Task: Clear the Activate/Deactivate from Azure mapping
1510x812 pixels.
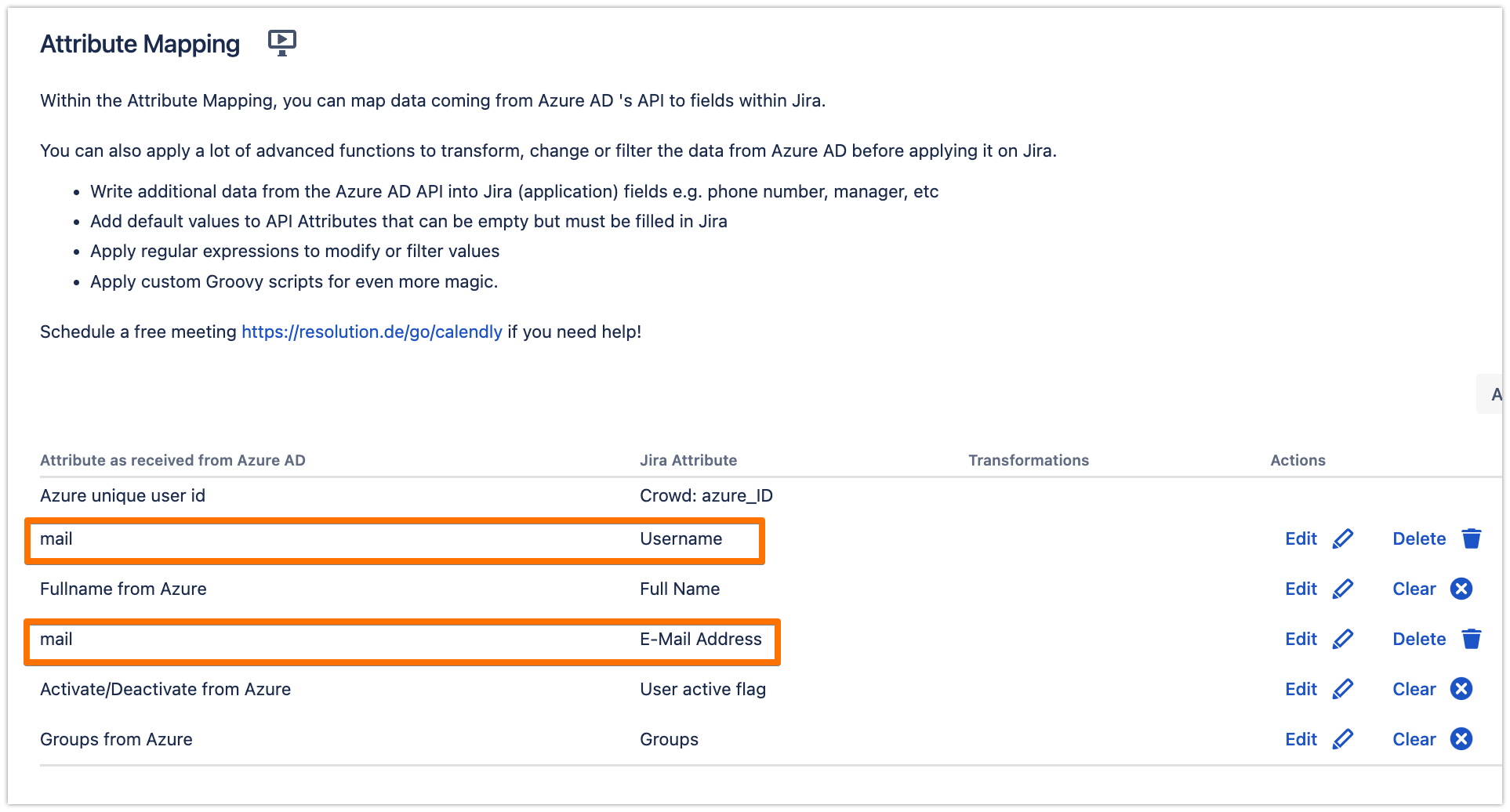Action: click(1414, 689)
